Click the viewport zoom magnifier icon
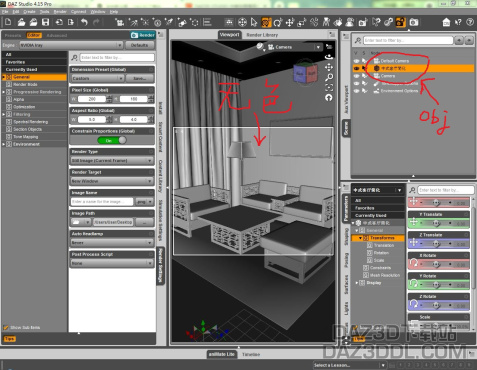 pyautogui.click(x=329, y=77)
